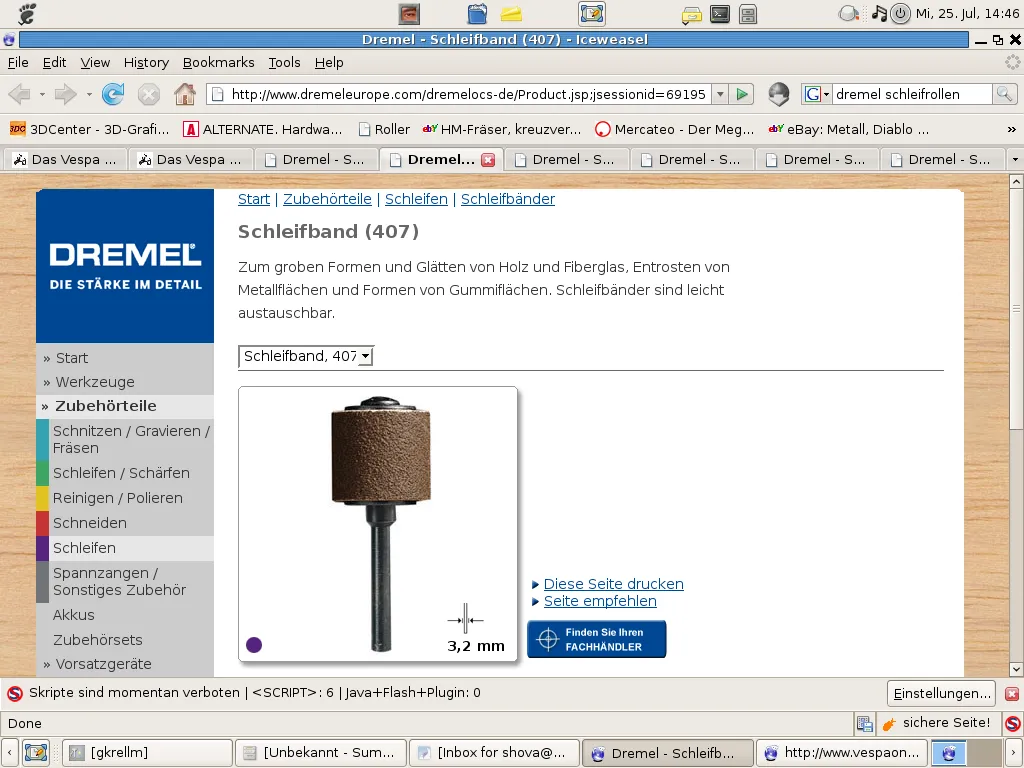
Task: Select Schleifen / Schärfen in sidebar
Action: 121,473
